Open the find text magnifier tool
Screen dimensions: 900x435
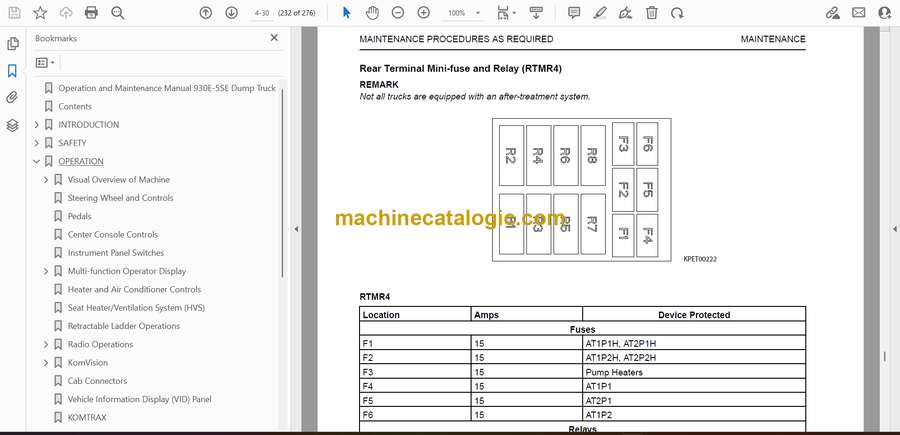[118, 13]
